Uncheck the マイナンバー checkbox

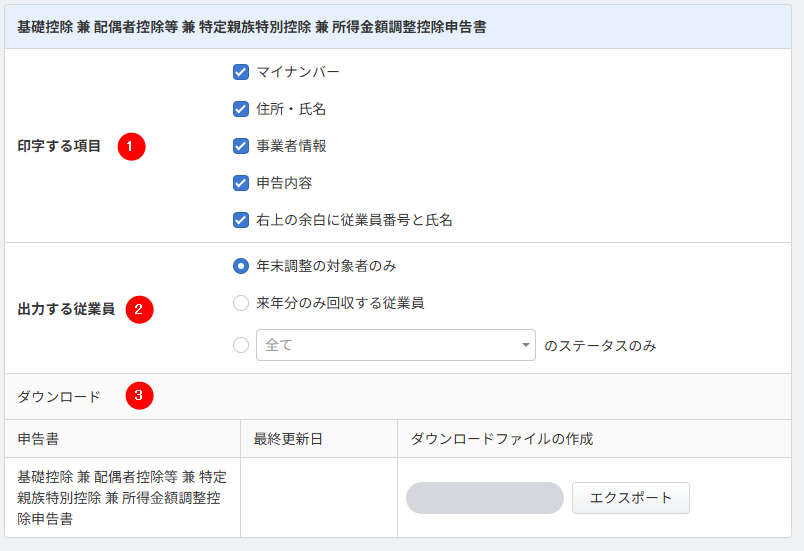[240, 72]
